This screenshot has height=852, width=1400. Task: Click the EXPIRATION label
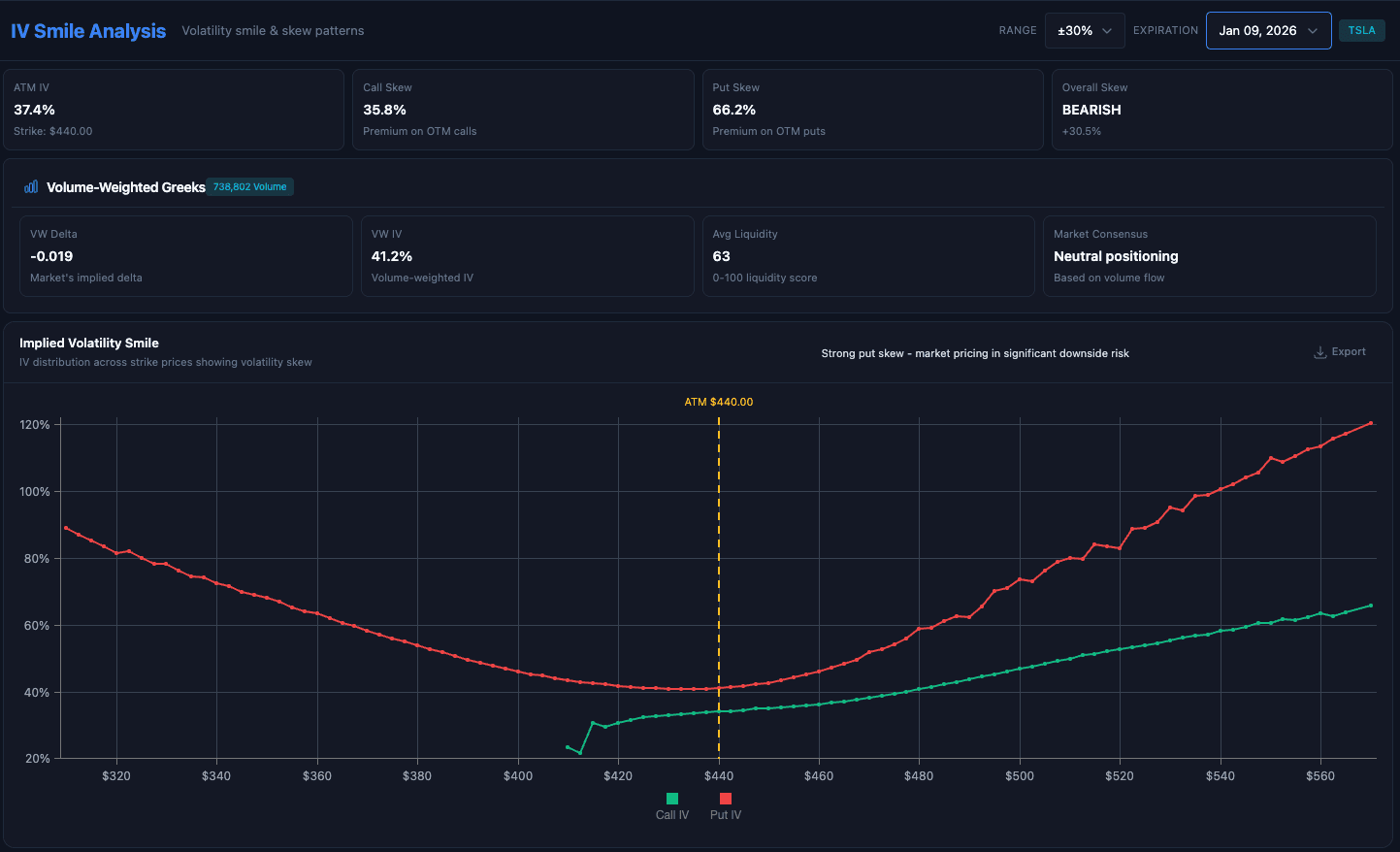[x=1165, y=31]
